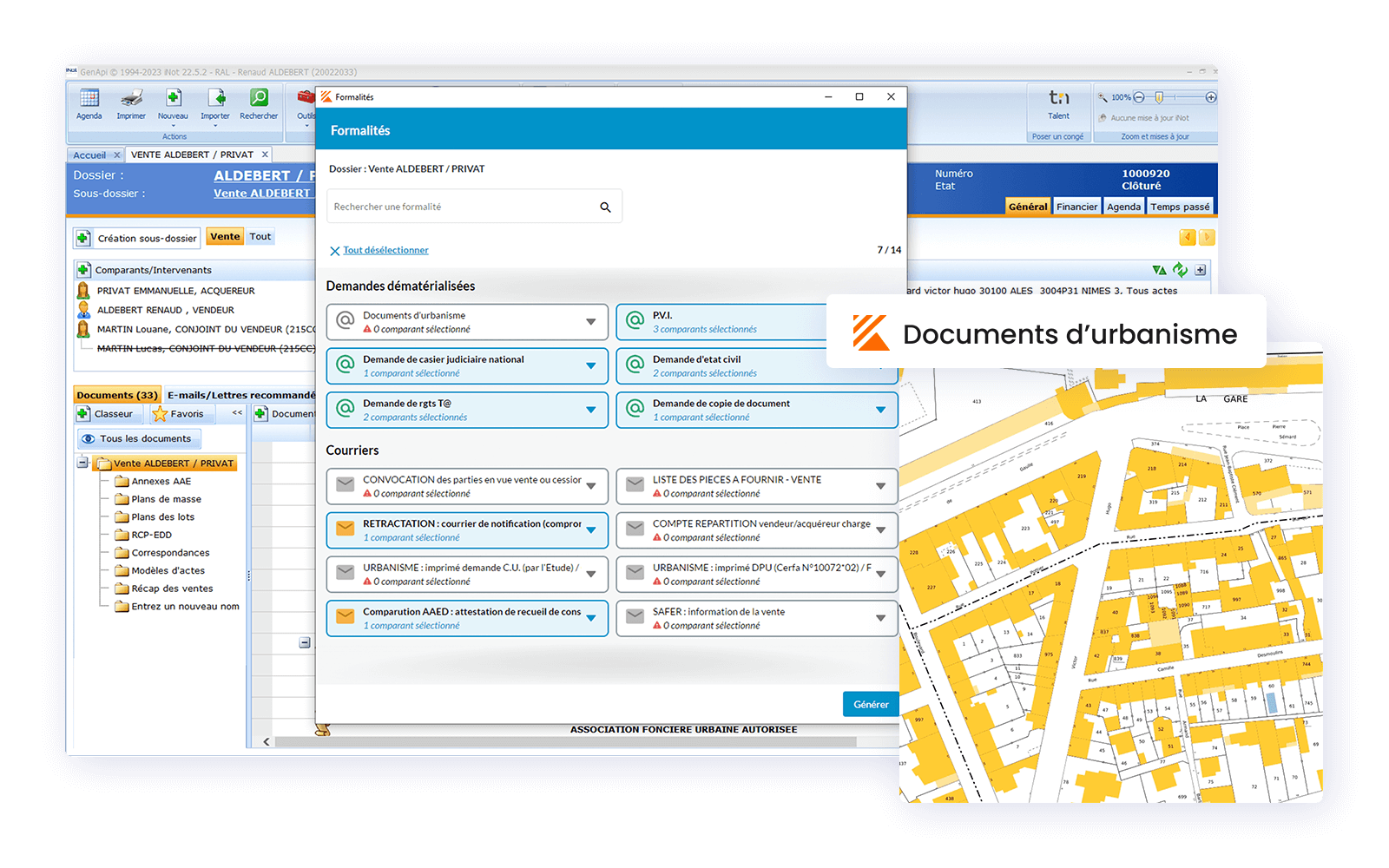Click the person icon for ALDEBERT RENAUD
This screenshot has height=868, width=1389.
83,310
